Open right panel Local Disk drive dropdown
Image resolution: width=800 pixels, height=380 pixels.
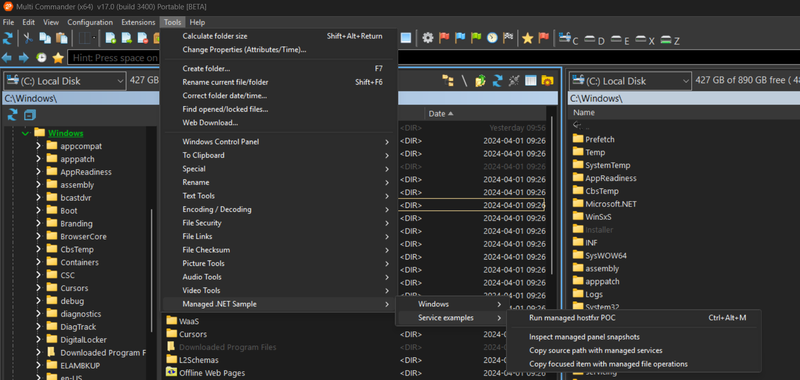(630, 81)
